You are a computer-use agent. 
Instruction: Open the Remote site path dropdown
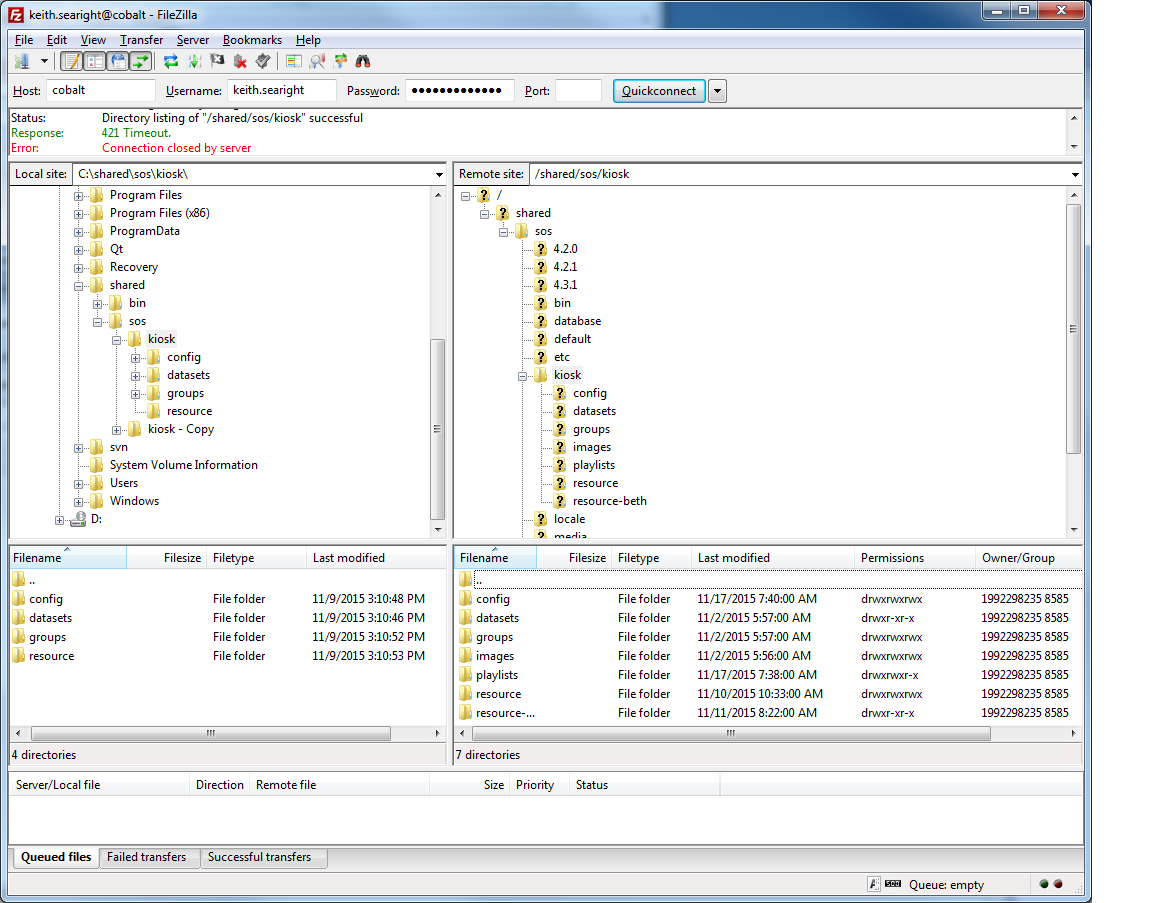(x=1075, y=174)
